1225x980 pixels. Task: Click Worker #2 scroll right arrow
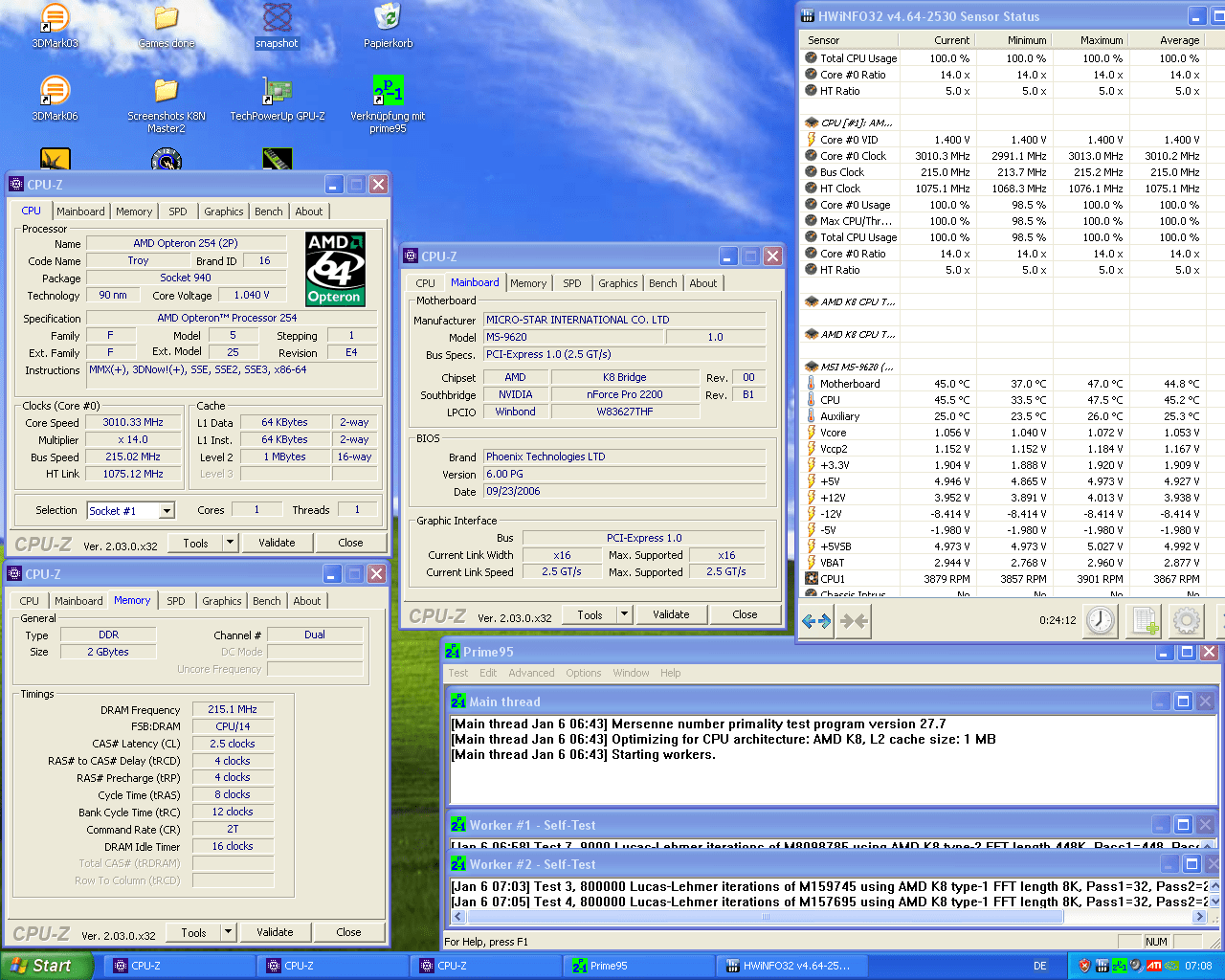point(1198,917)
